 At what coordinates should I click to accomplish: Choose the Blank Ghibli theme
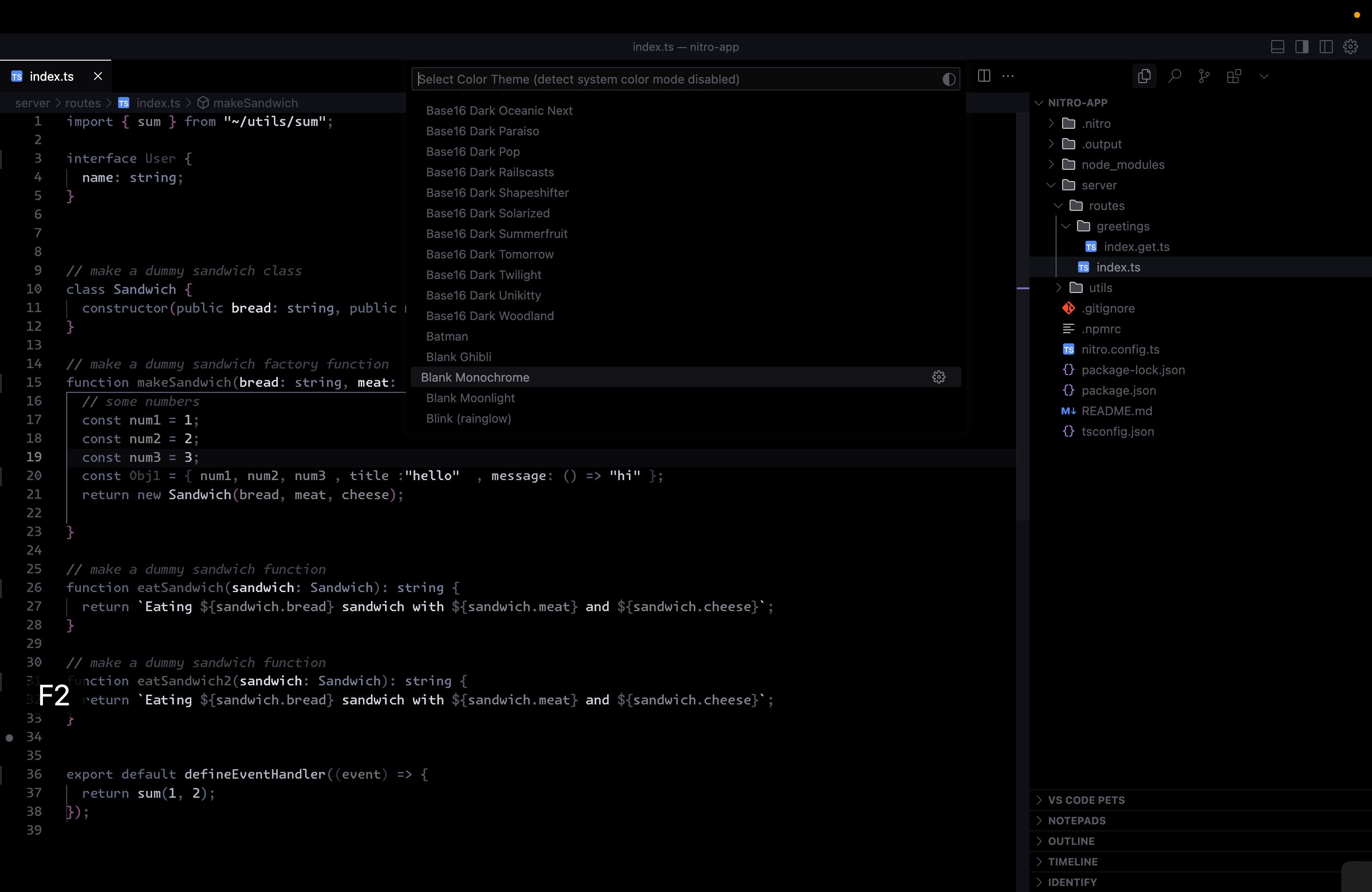pos(686,357)
